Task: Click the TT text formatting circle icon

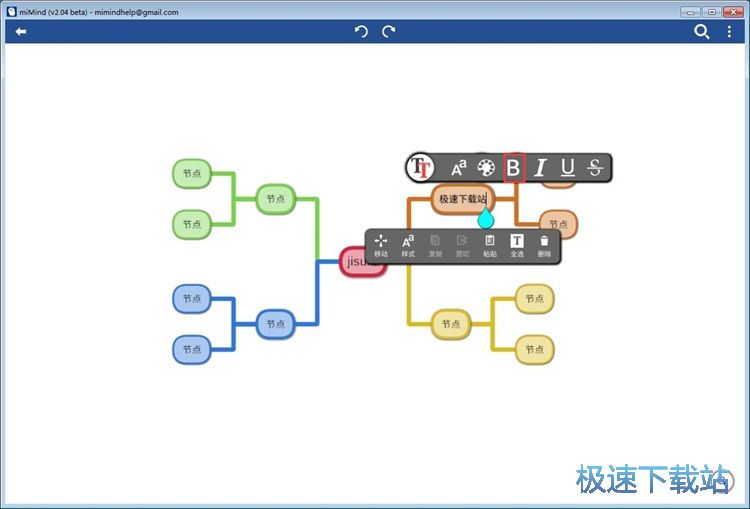Action: click(x=420, y=167)
